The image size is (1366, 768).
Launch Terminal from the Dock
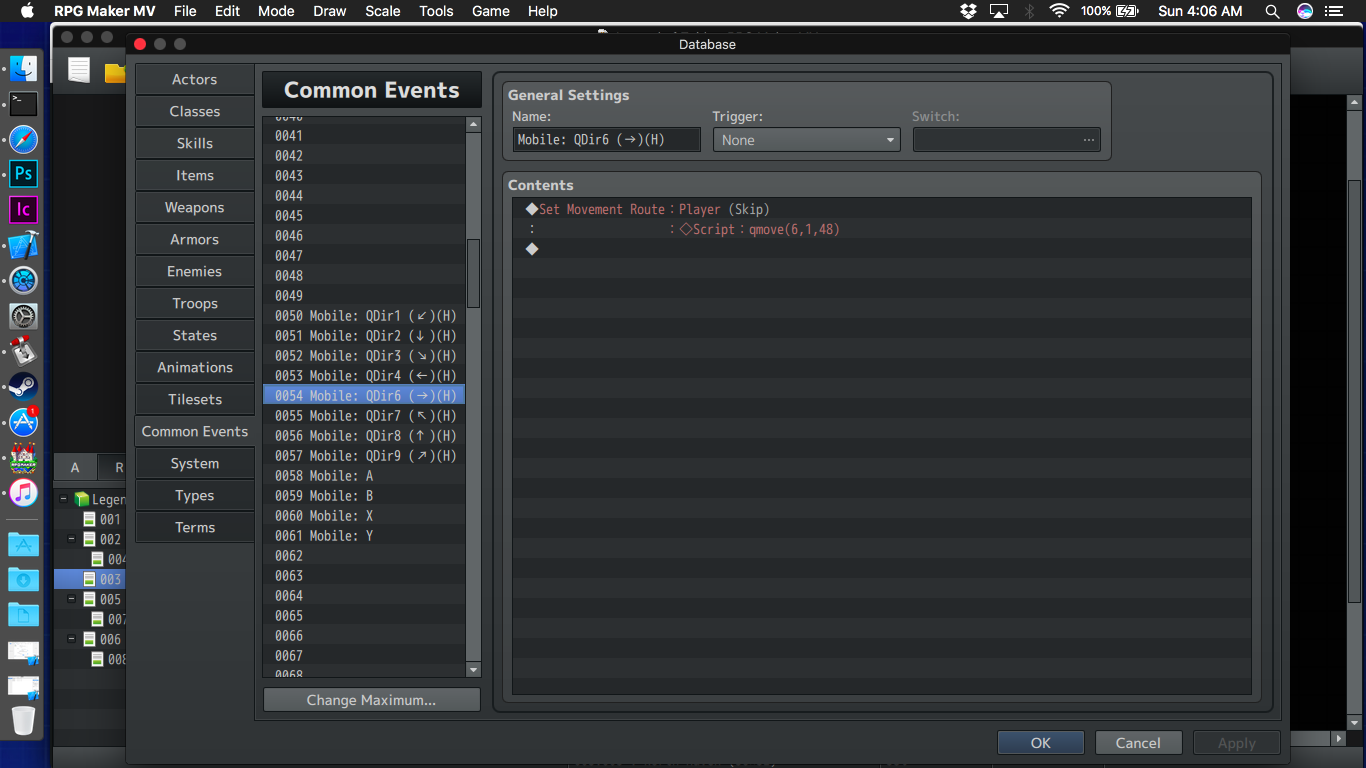point(23,103)
